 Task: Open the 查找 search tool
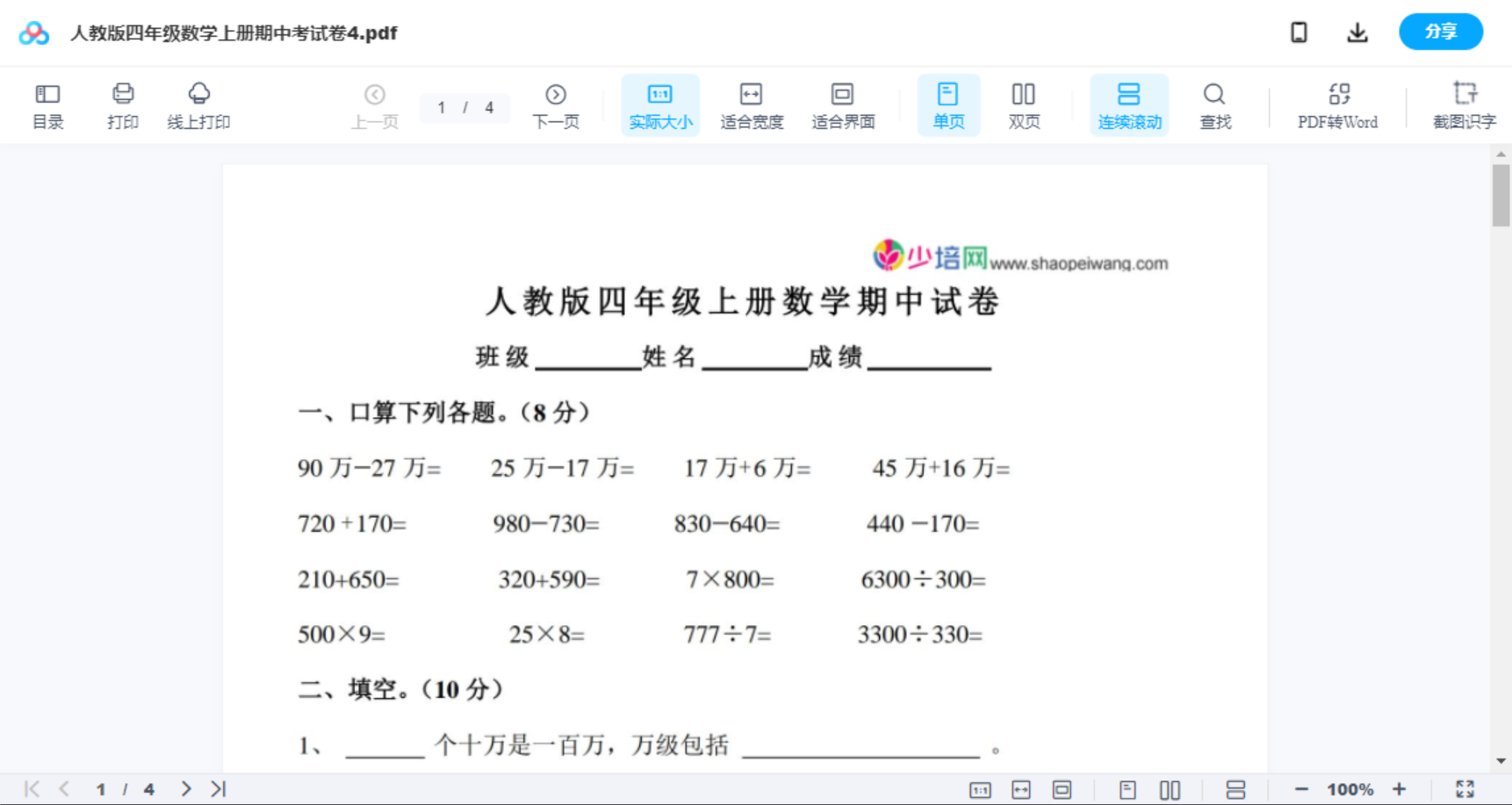pyautogui.click(x=1214, y=104)
